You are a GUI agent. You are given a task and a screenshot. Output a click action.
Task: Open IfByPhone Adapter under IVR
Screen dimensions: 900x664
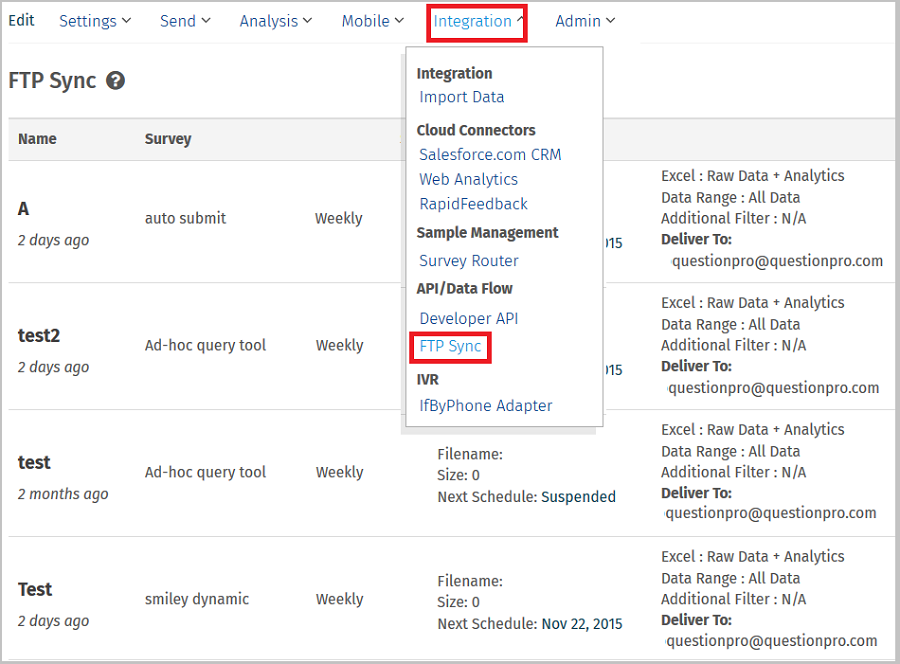[x=485, y=405]
